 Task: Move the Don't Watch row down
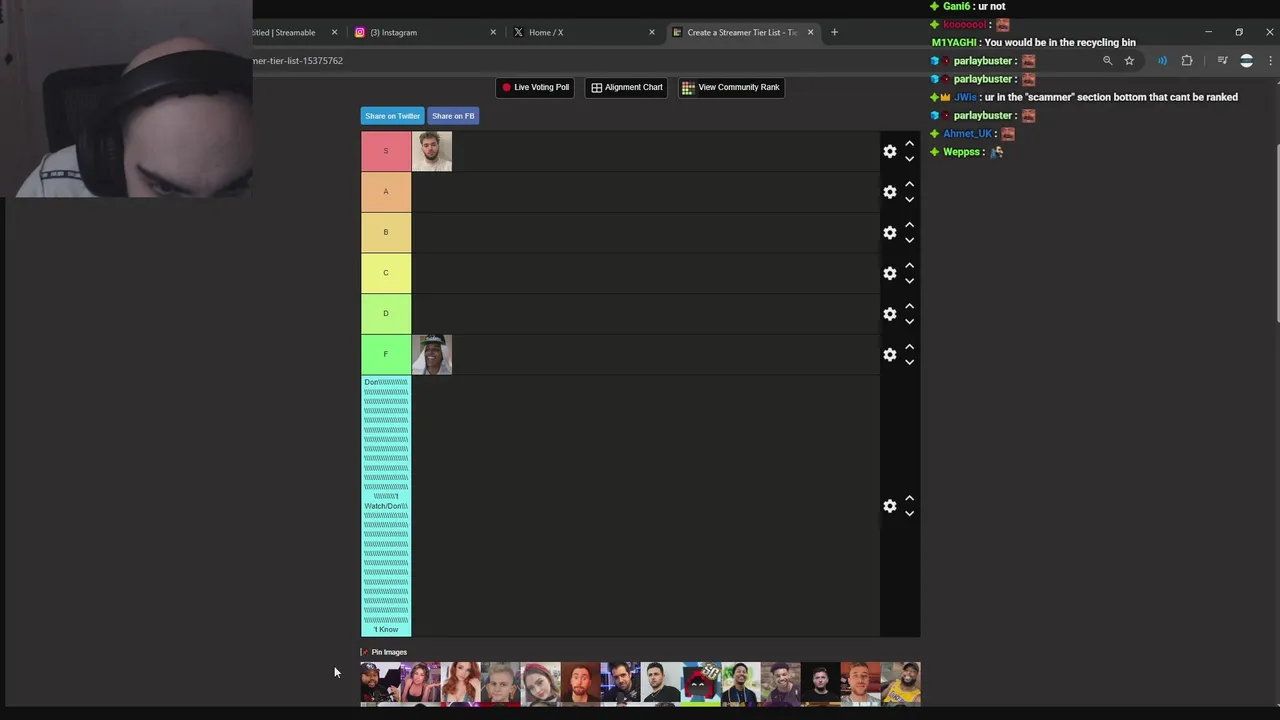tap(909, 513)
